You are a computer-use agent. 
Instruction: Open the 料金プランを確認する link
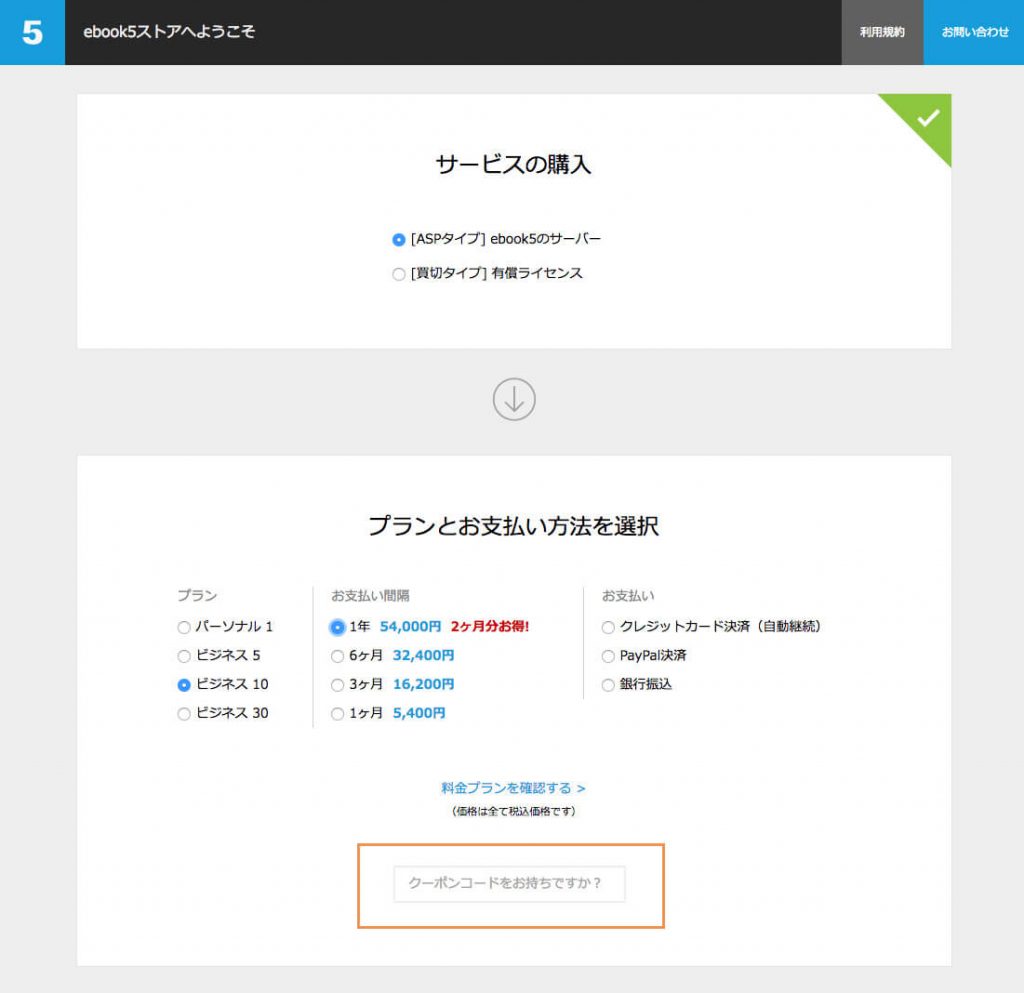pyautogui.click(x=513, y=788)
